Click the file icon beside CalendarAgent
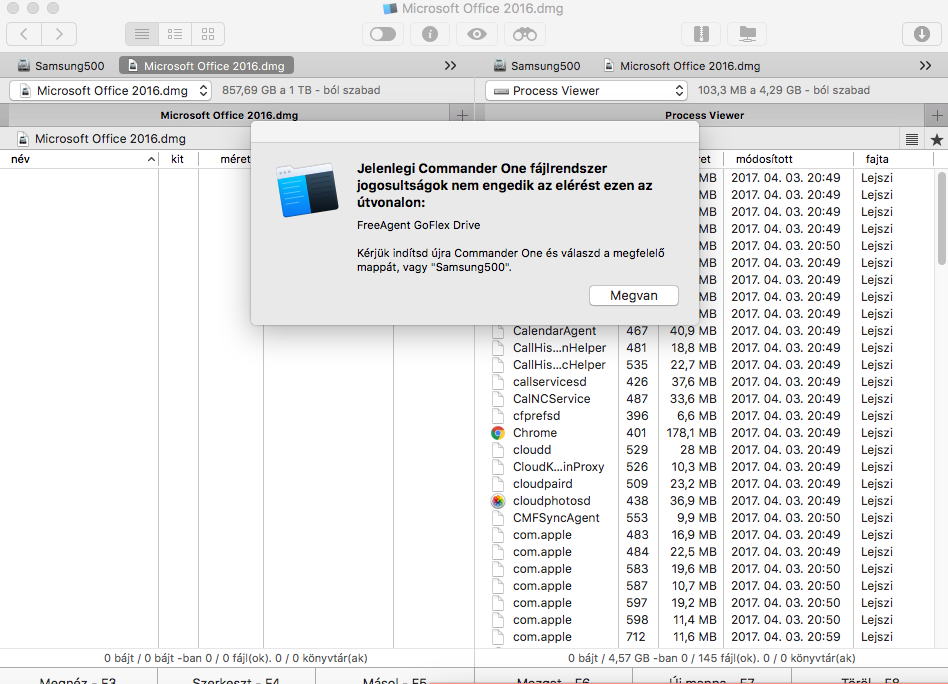This screenshot has width=948, height=684. [498, 331]
